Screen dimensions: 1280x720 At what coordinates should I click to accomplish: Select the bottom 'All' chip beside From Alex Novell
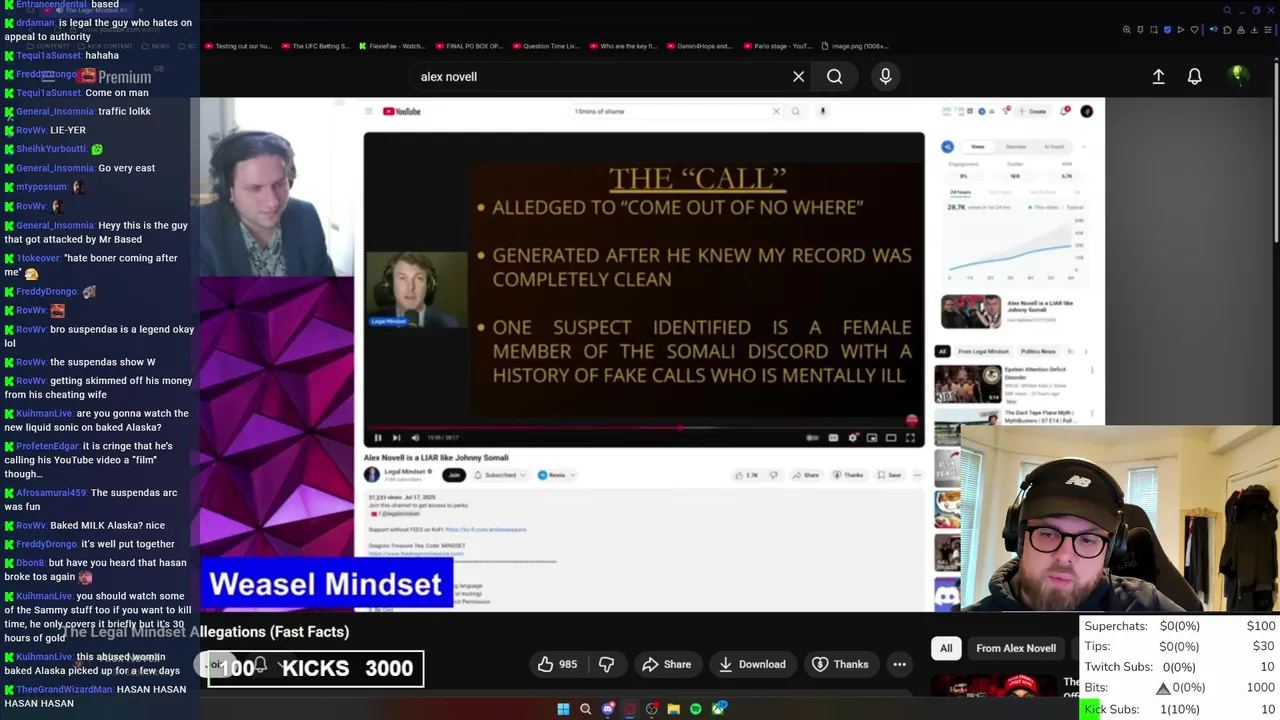(946, 648)
